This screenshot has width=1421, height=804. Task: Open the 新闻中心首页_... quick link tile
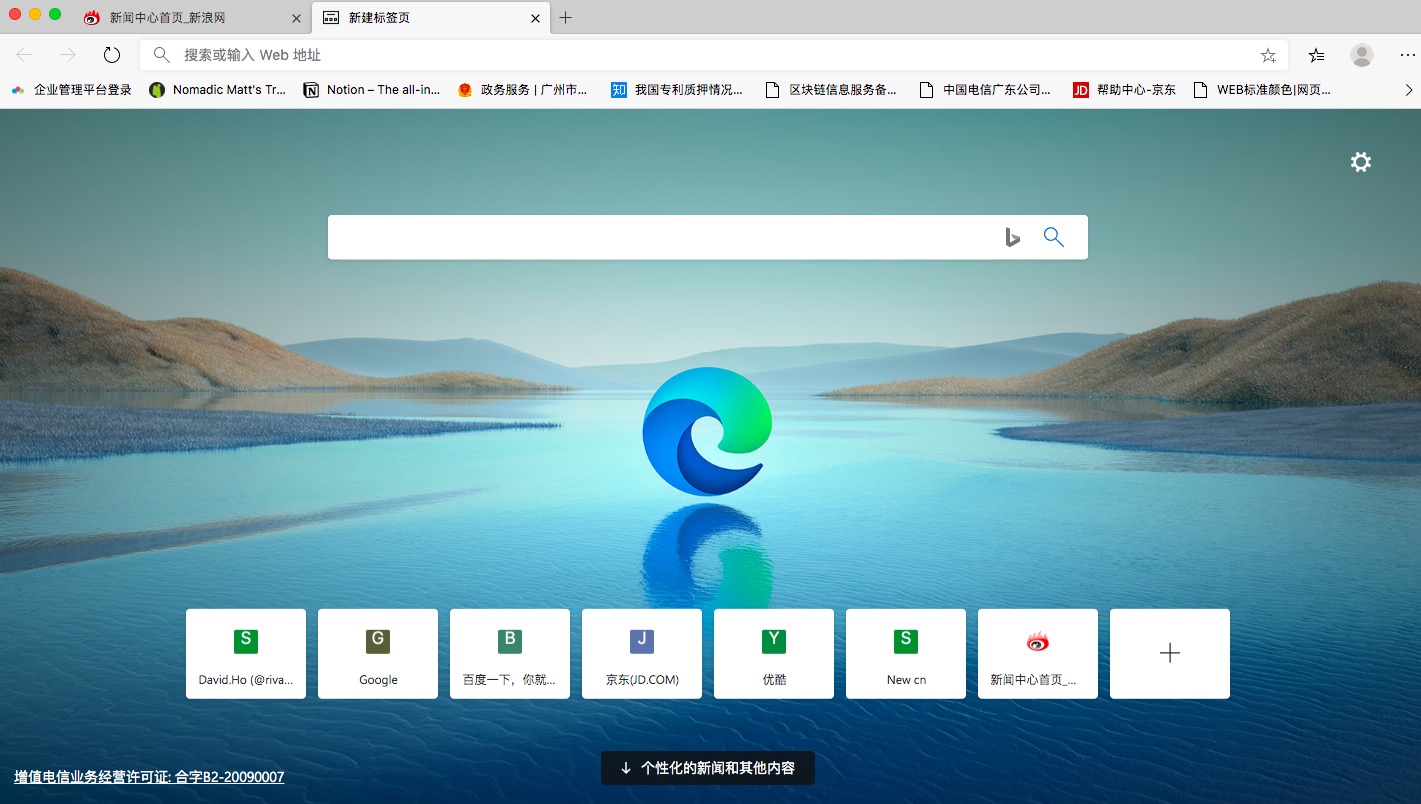tap(1038, 653)
